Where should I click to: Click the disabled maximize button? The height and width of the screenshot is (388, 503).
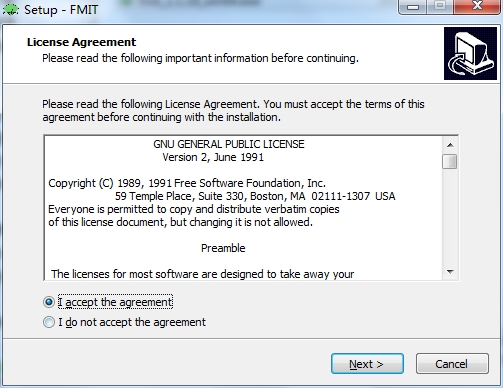pos(440,7)
